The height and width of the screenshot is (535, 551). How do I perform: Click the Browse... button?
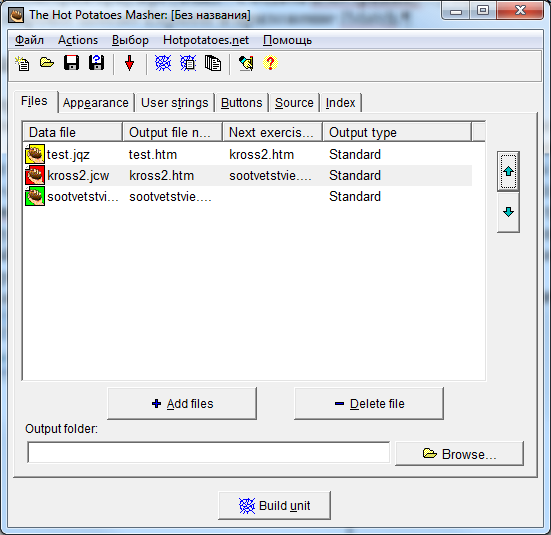(460, 454)
